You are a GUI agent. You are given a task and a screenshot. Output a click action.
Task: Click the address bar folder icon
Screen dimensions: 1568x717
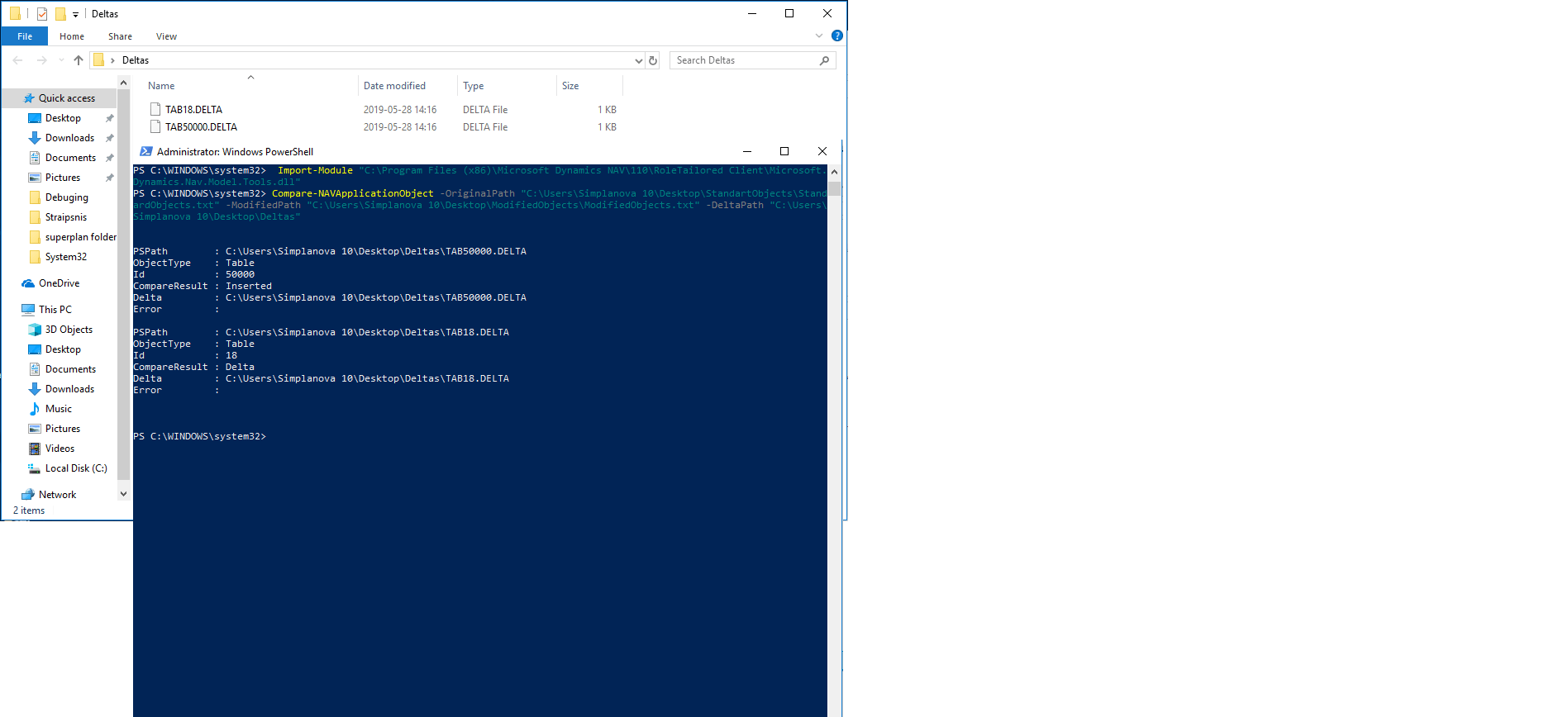click(99, 60)
